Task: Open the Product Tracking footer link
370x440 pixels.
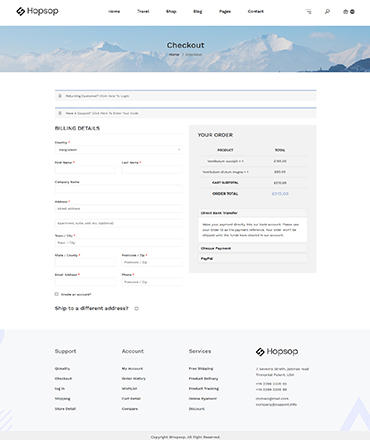Action: pos(204,389)
